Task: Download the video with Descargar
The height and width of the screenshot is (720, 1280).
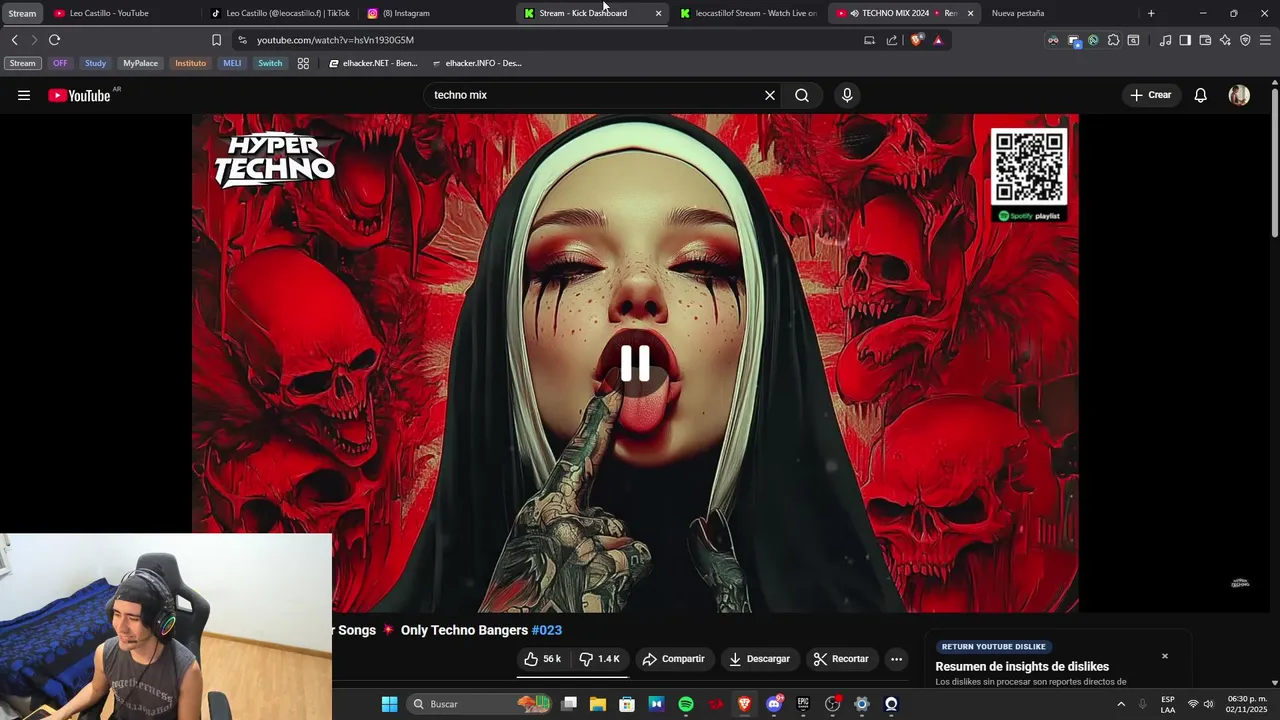Action: point(759,659)
